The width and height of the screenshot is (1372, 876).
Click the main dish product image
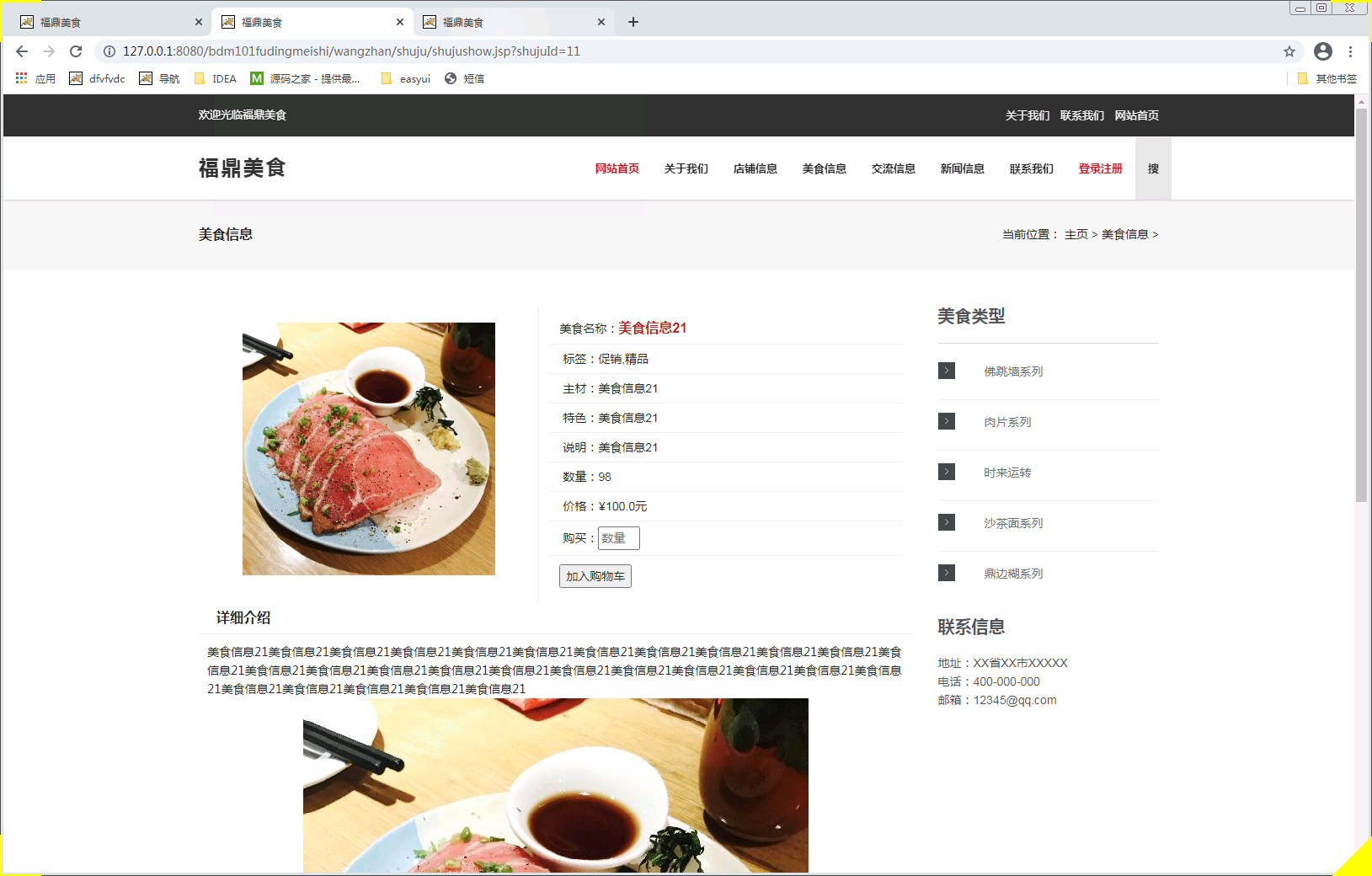369,449
